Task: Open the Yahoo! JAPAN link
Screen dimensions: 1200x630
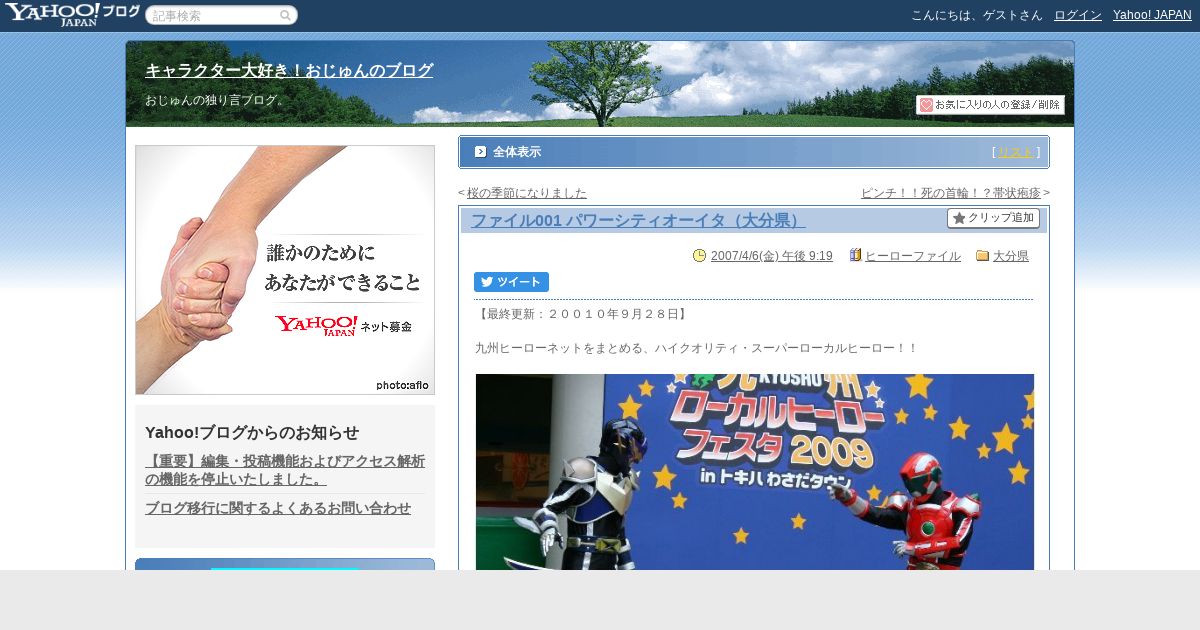Action: (1152, 15)
